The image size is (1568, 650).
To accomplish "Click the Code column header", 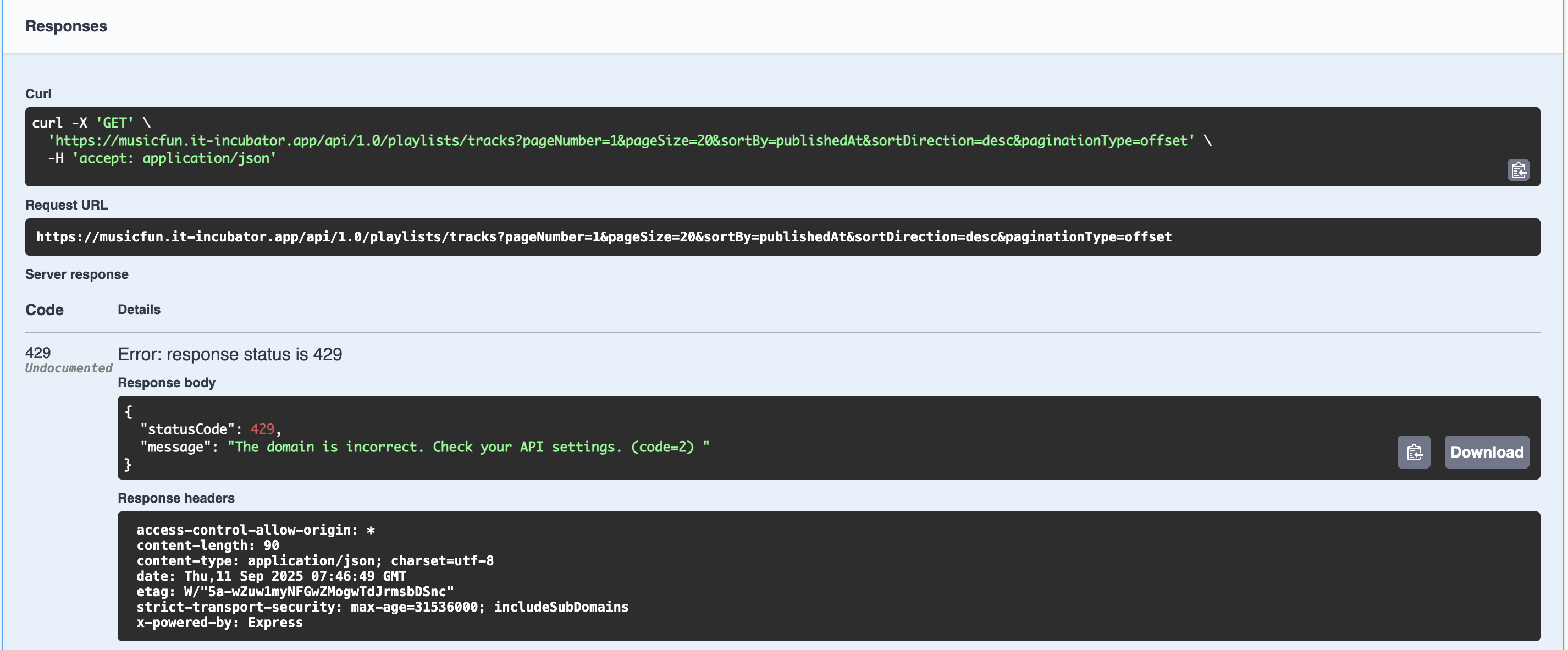I will 44,309.
